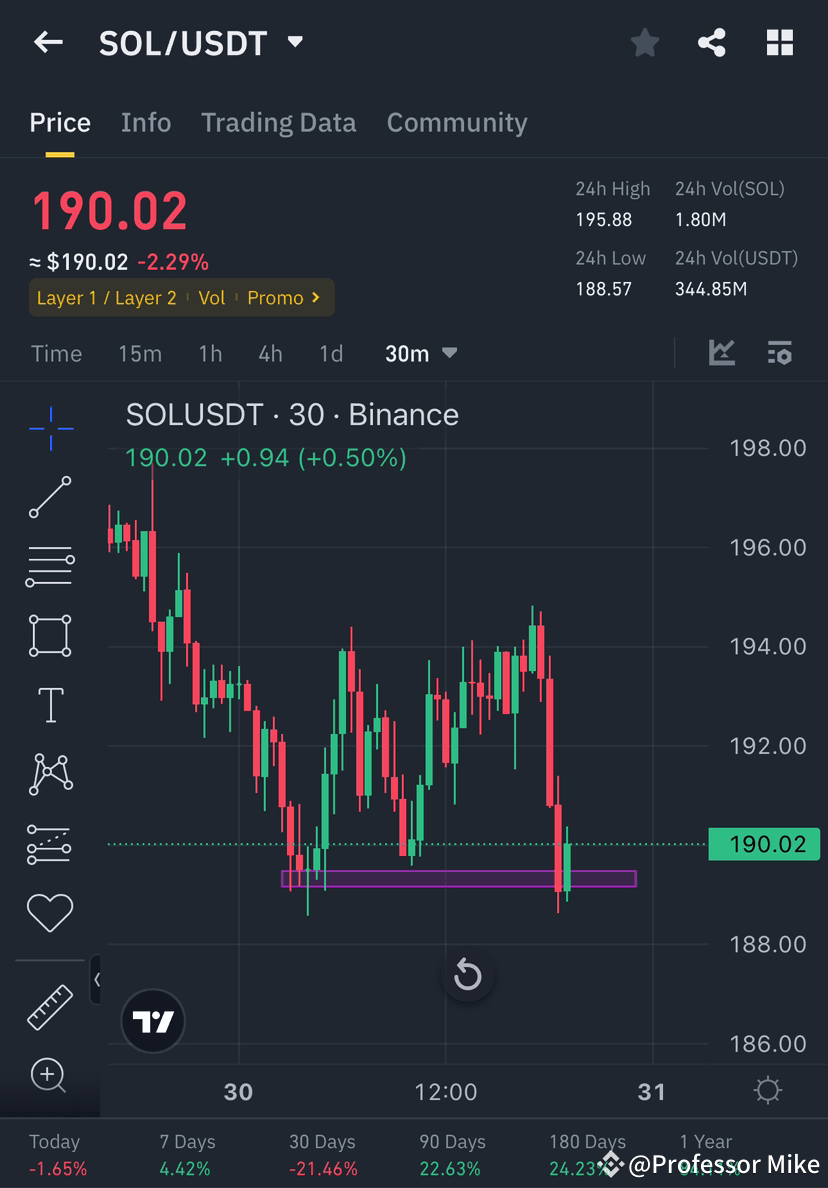828x1188 pixels.
Task: Pick the rectangle drawing tool
Action: pyautogui.click(x=50, y=636)
